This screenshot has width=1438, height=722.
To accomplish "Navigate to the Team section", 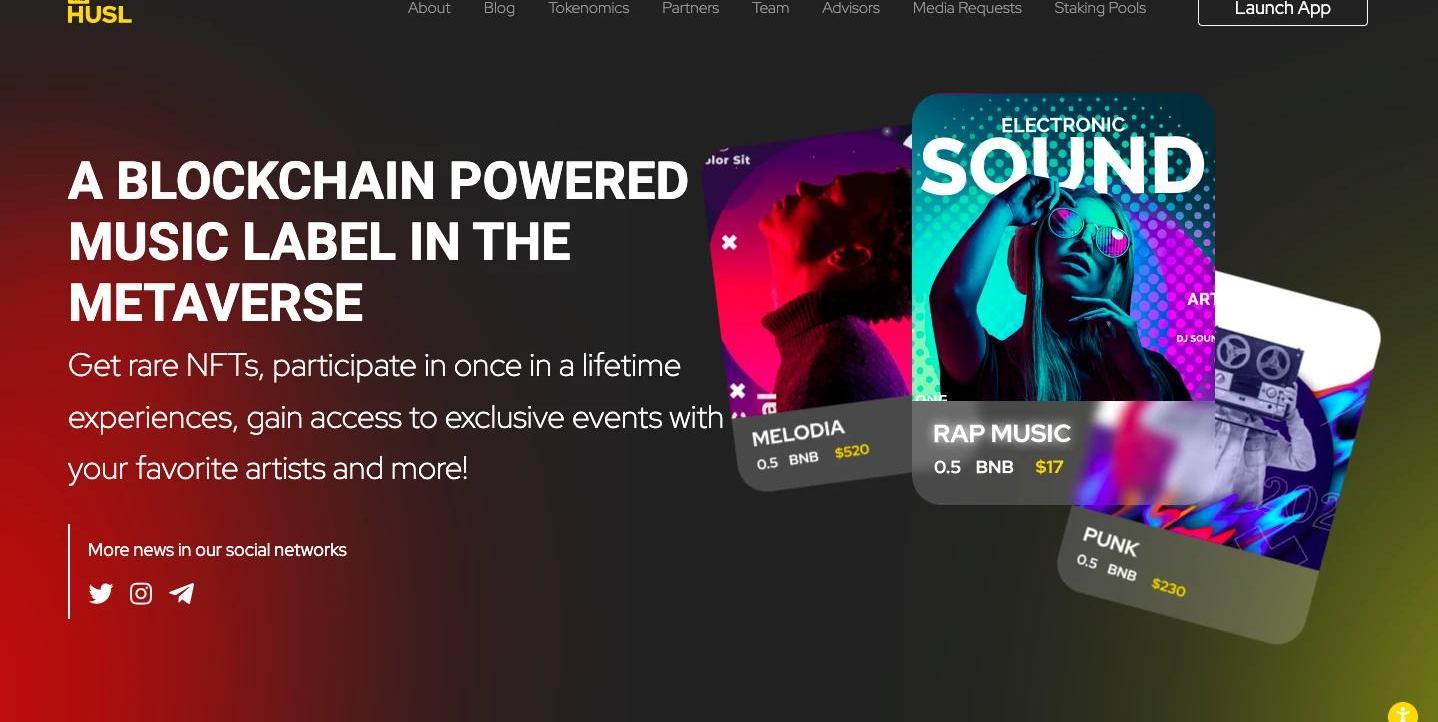I will [770, 8].
